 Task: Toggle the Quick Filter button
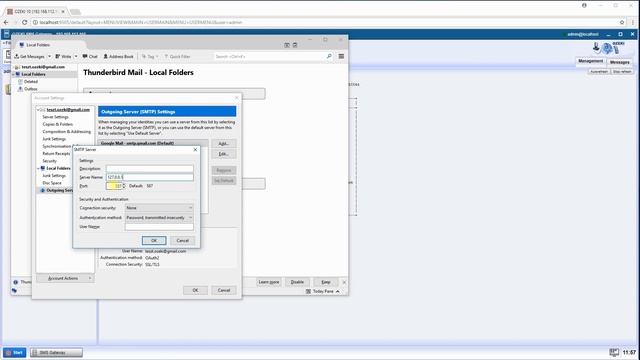pyautogui.click(x=177, y=56)
